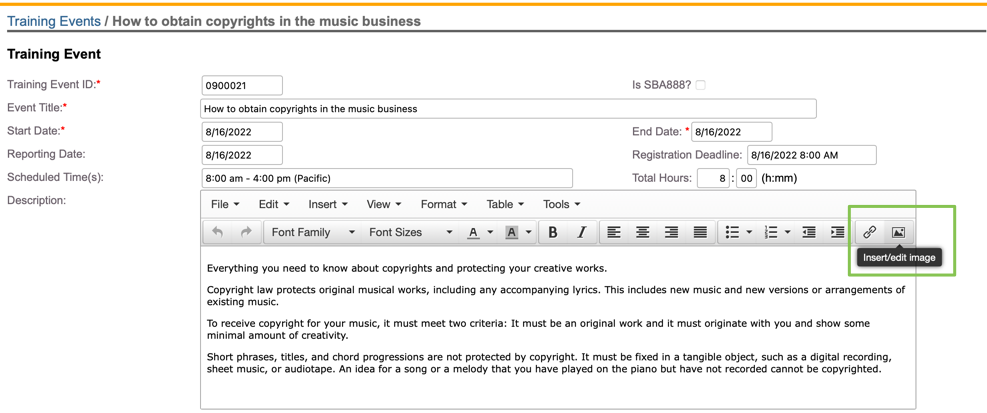Go to Training Events breadcrumb link
This screenshot has width=987, height=413.
[x=54, y=21]
